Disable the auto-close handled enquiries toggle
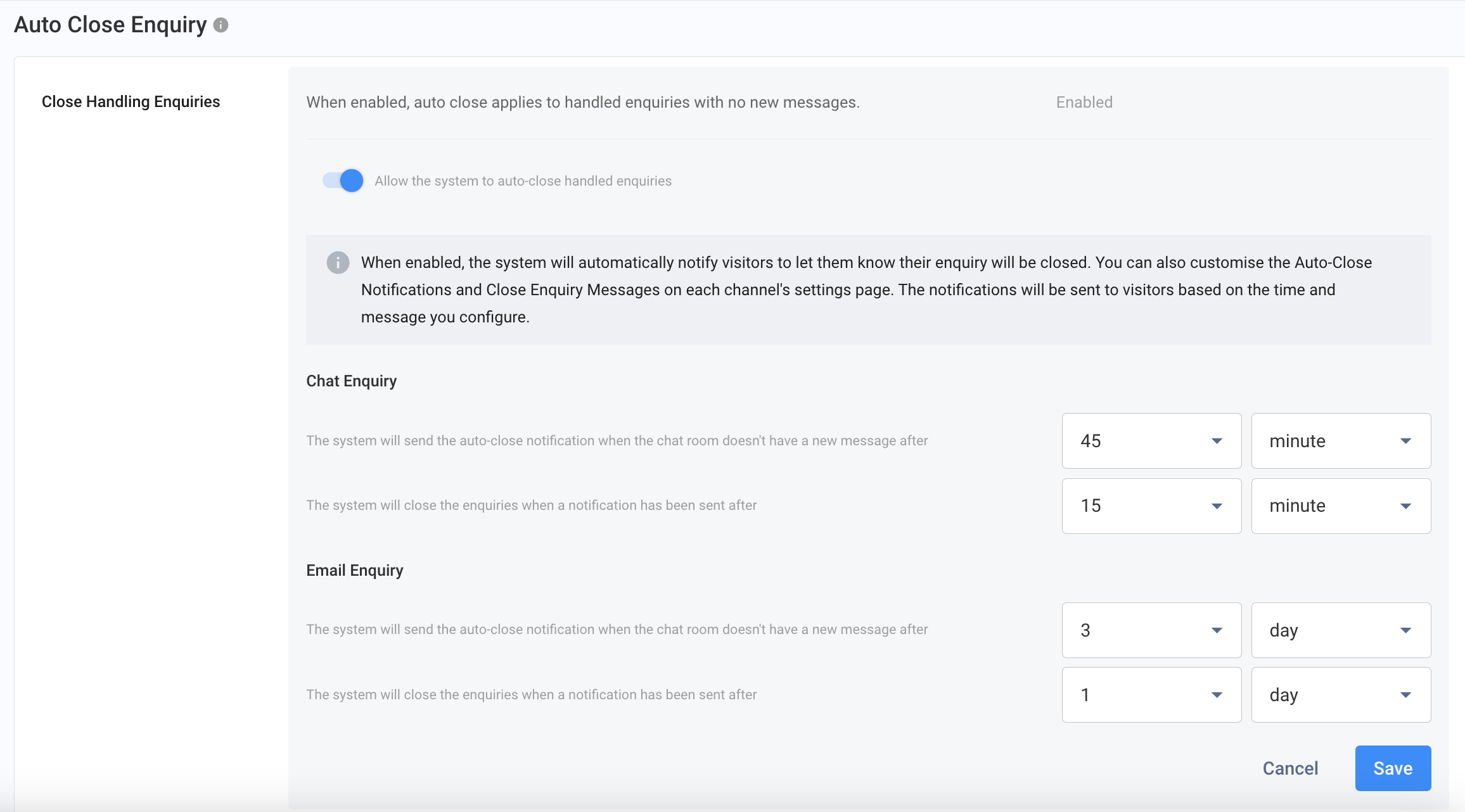 (x=343, y=181)
